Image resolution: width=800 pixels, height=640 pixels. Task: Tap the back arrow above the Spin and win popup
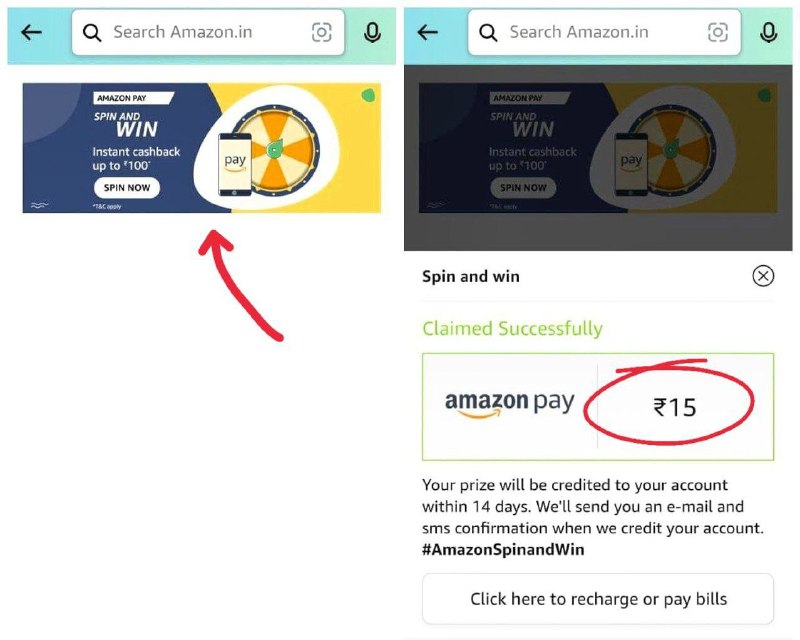coord(428,33)
